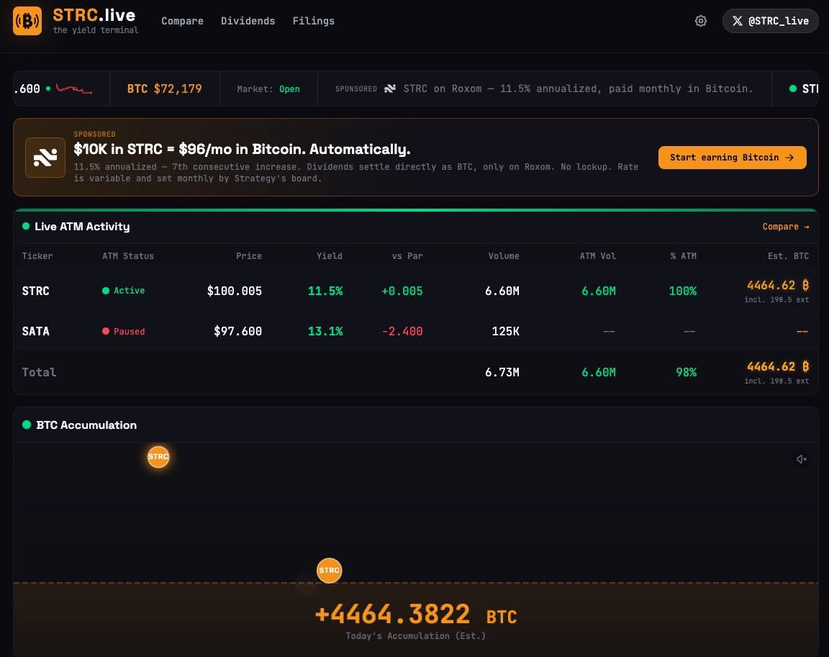Open the Dividends menu item
The width and height of the screenshot is (829, 657).
(248, 21)
